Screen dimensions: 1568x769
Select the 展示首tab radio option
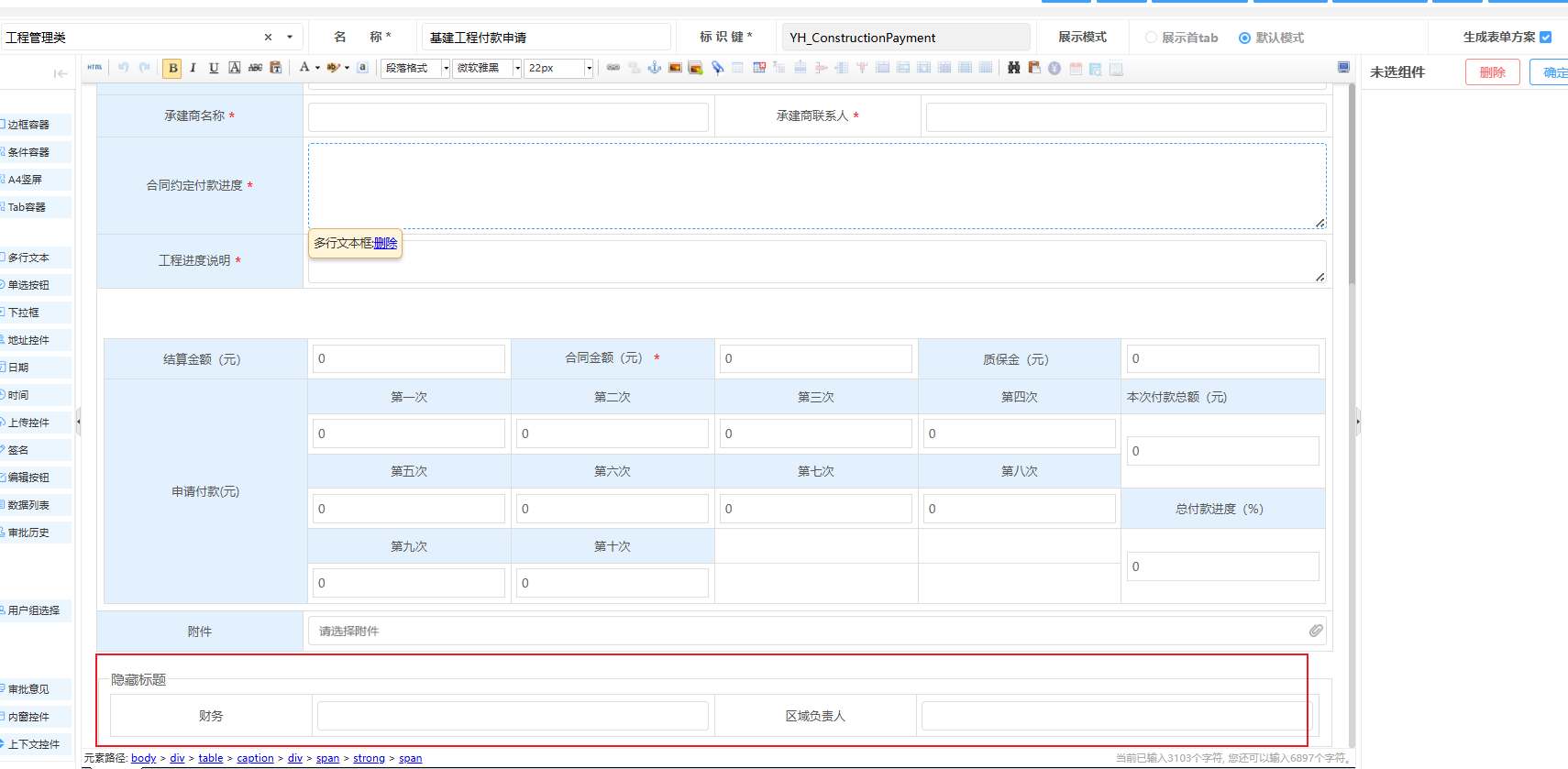pyautogui.click(x=1151, y=38)
